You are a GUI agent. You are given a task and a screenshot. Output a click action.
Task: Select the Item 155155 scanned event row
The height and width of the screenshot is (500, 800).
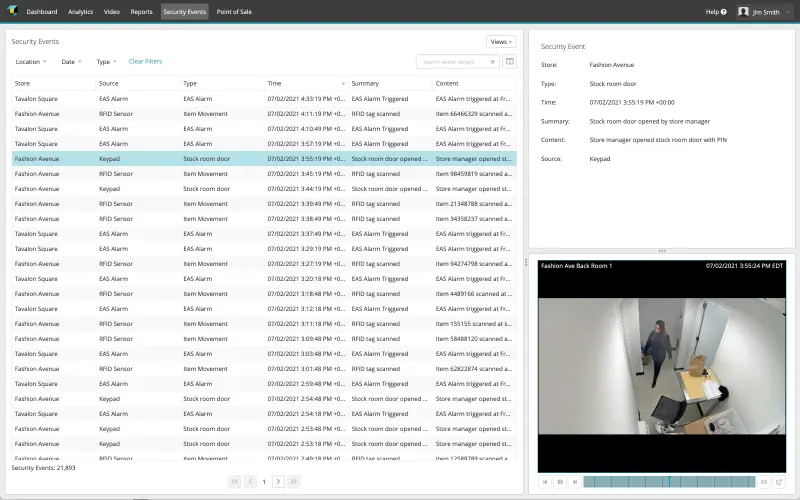[264, 324]
